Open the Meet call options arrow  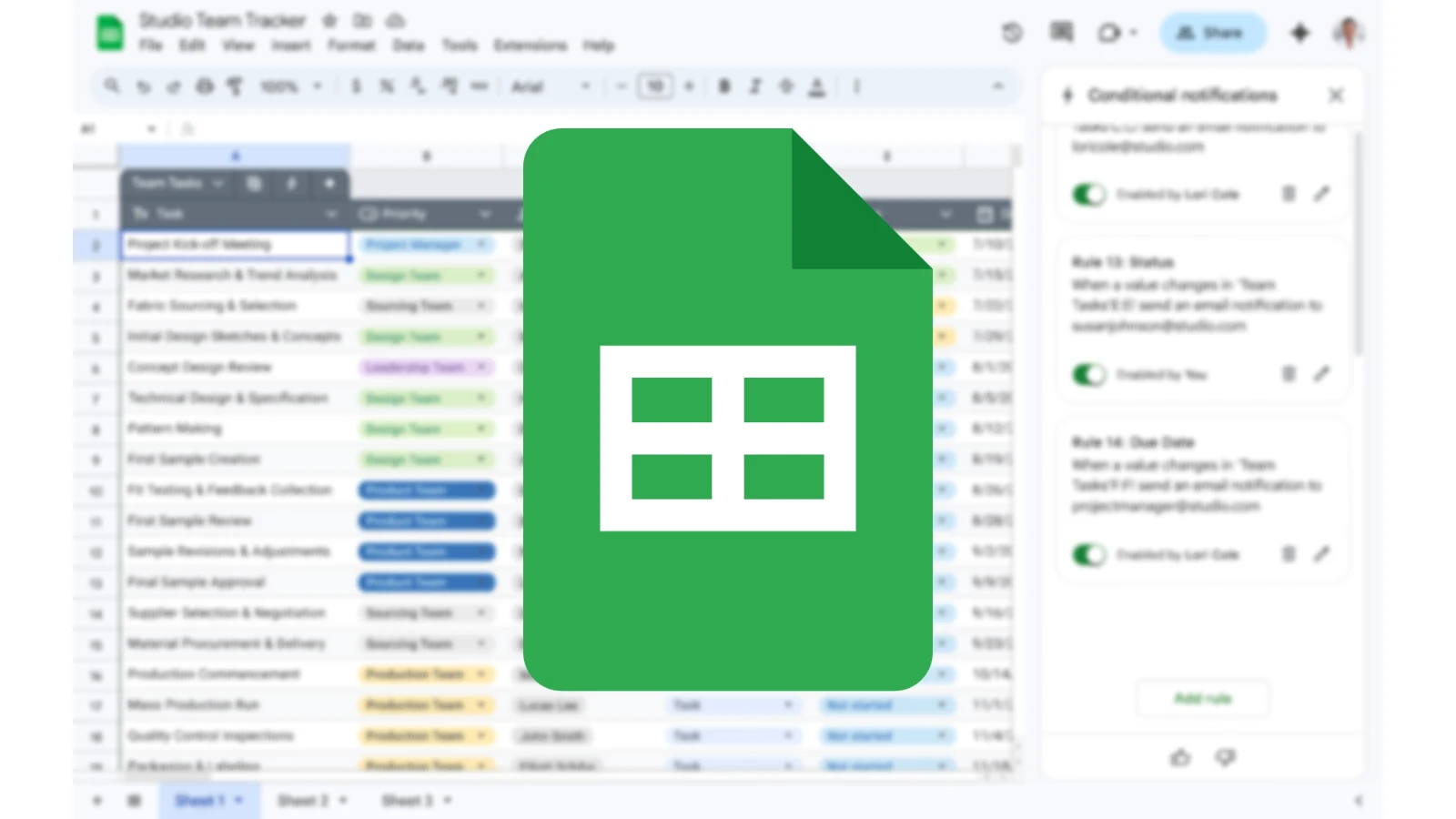point(1134,34)
